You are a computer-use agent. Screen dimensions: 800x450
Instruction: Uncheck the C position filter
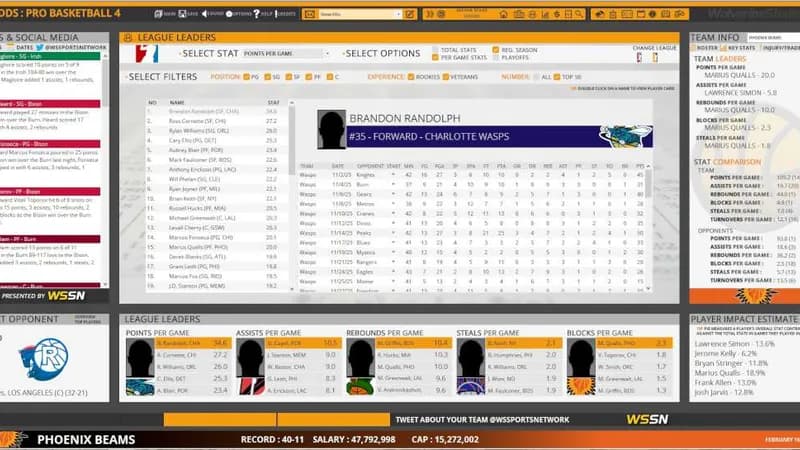click(x=330, y=77)
